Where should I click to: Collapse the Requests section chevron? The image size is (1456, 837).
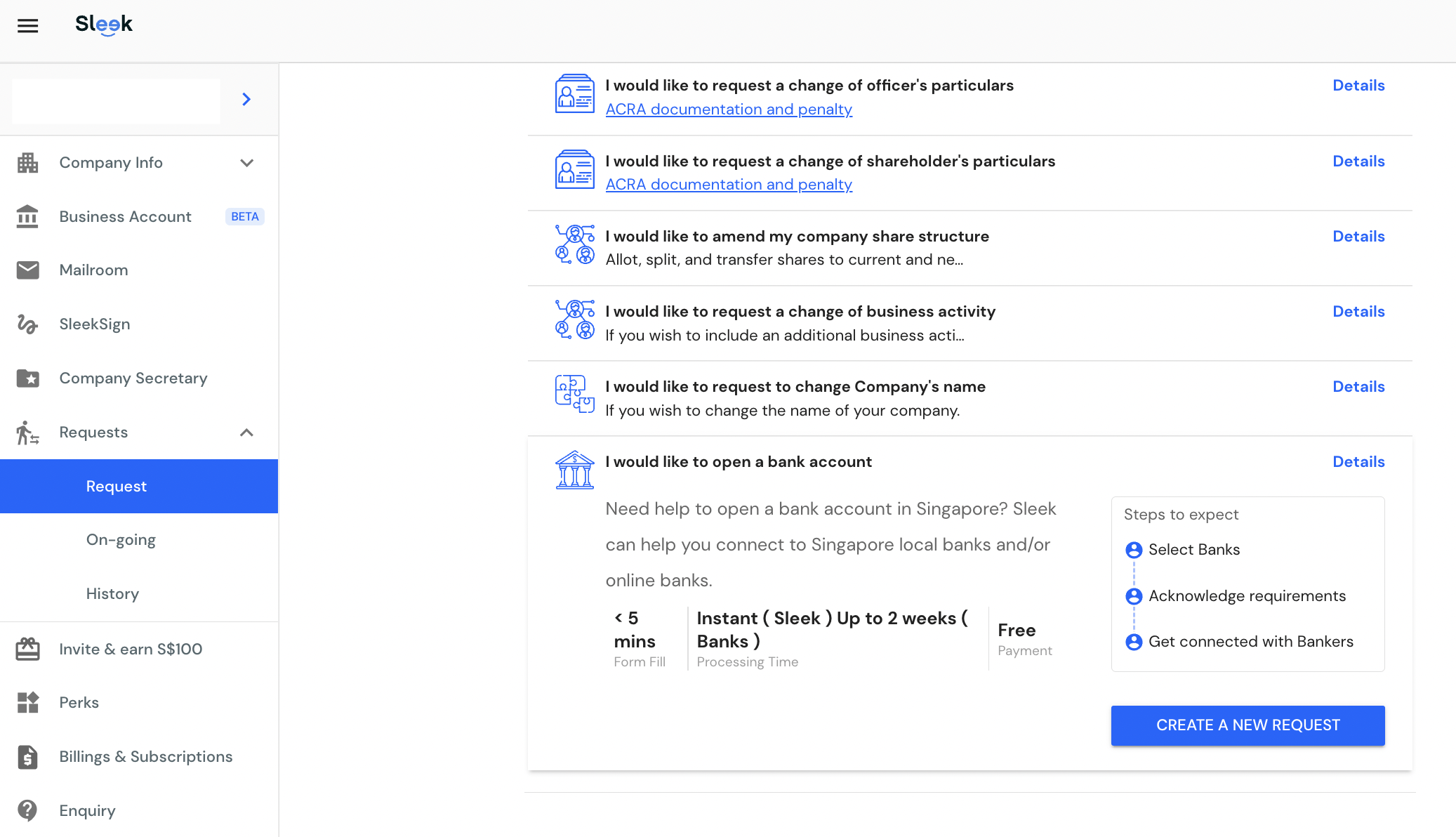(x=246, y=432)
